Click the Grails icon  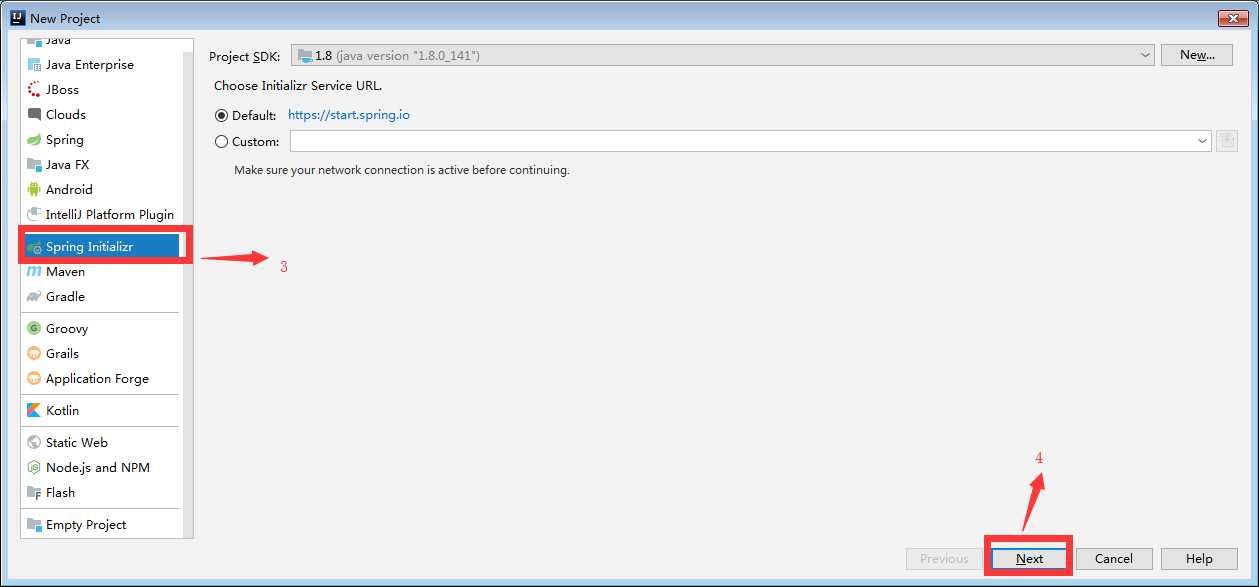point(34,354)
